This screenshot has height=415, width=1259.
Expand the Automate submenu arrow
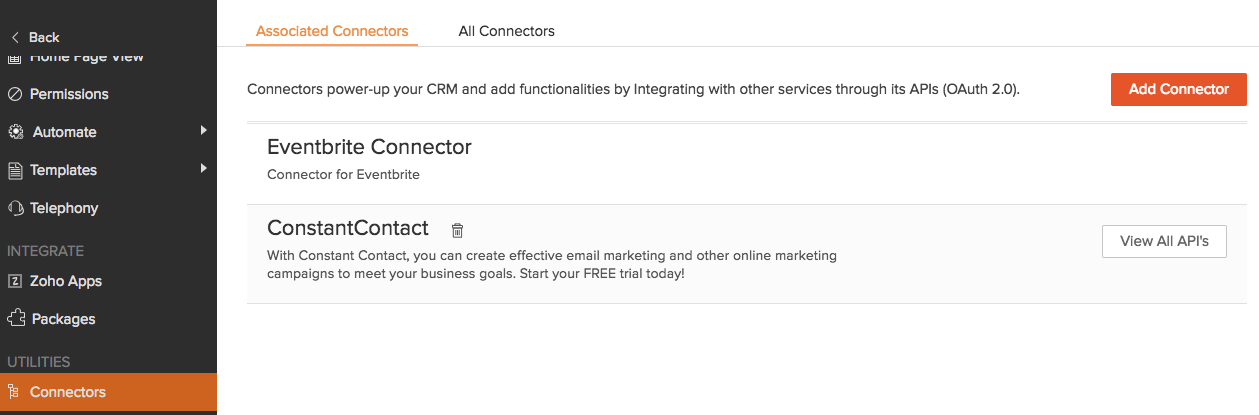203,131
